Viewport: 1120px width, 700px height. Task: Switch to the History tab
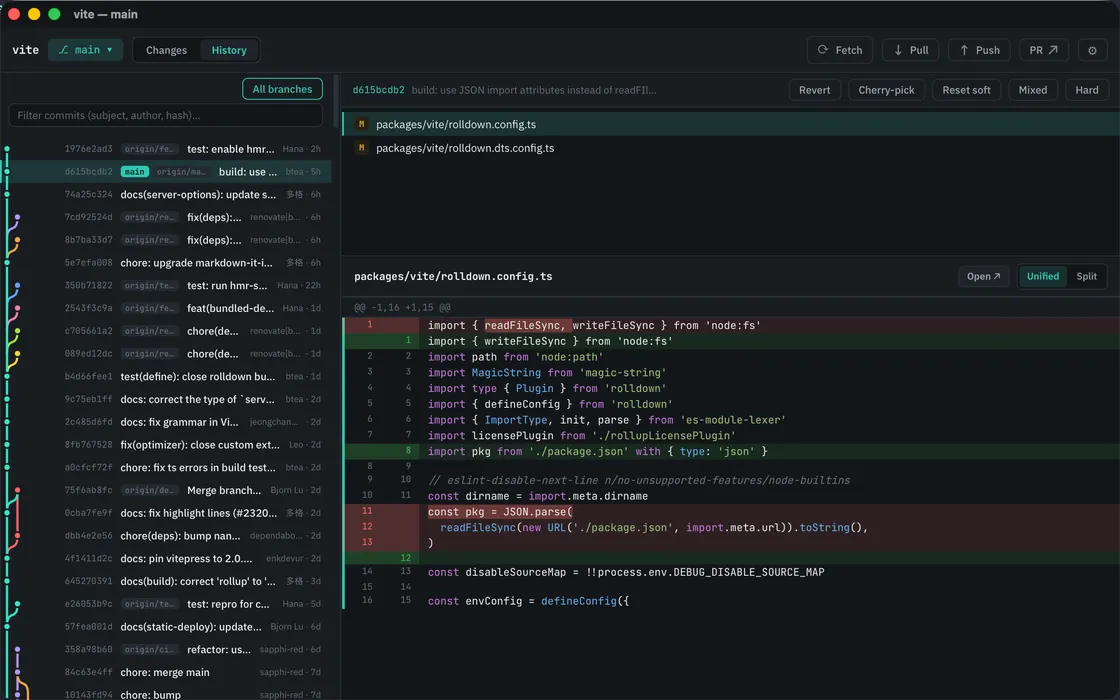[x=229, y=50]
